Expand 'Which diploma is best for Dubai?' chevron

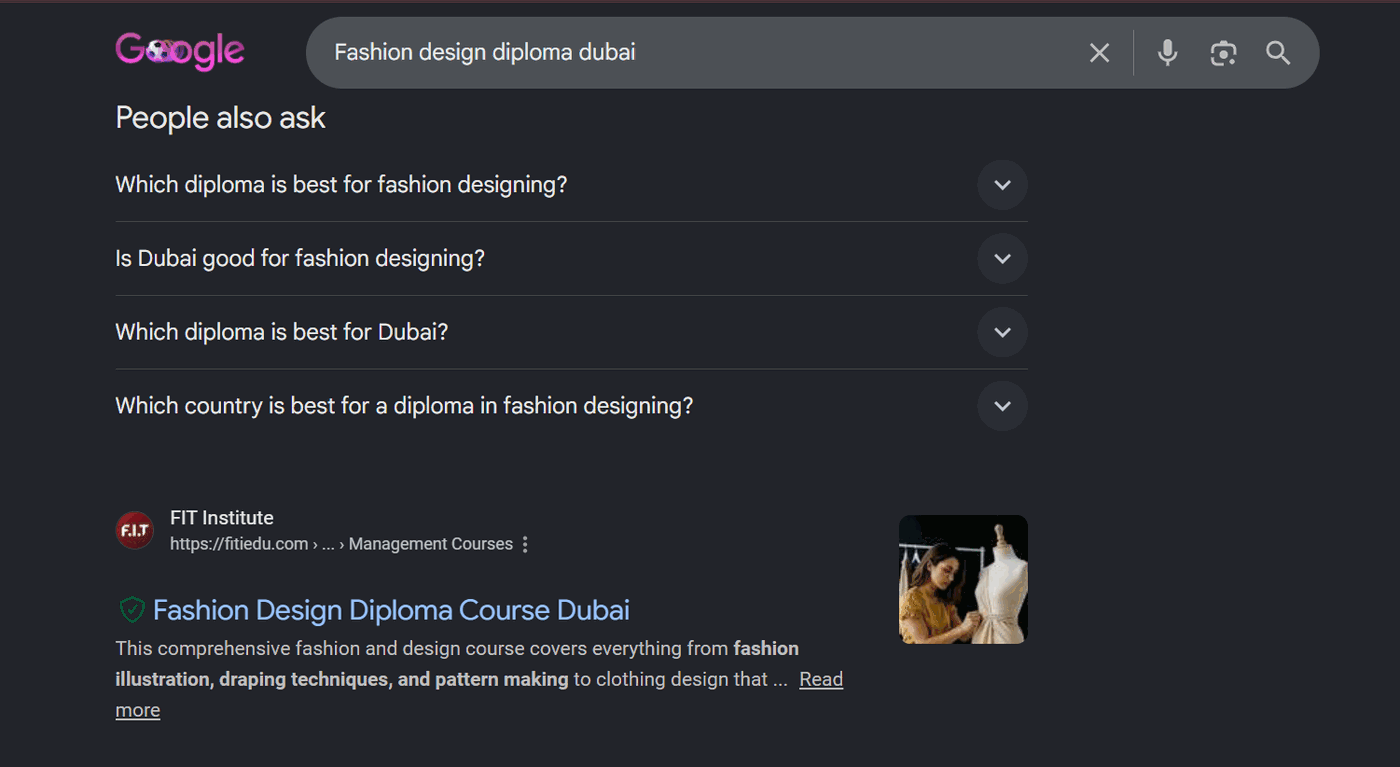click(x=1002, y=332)
